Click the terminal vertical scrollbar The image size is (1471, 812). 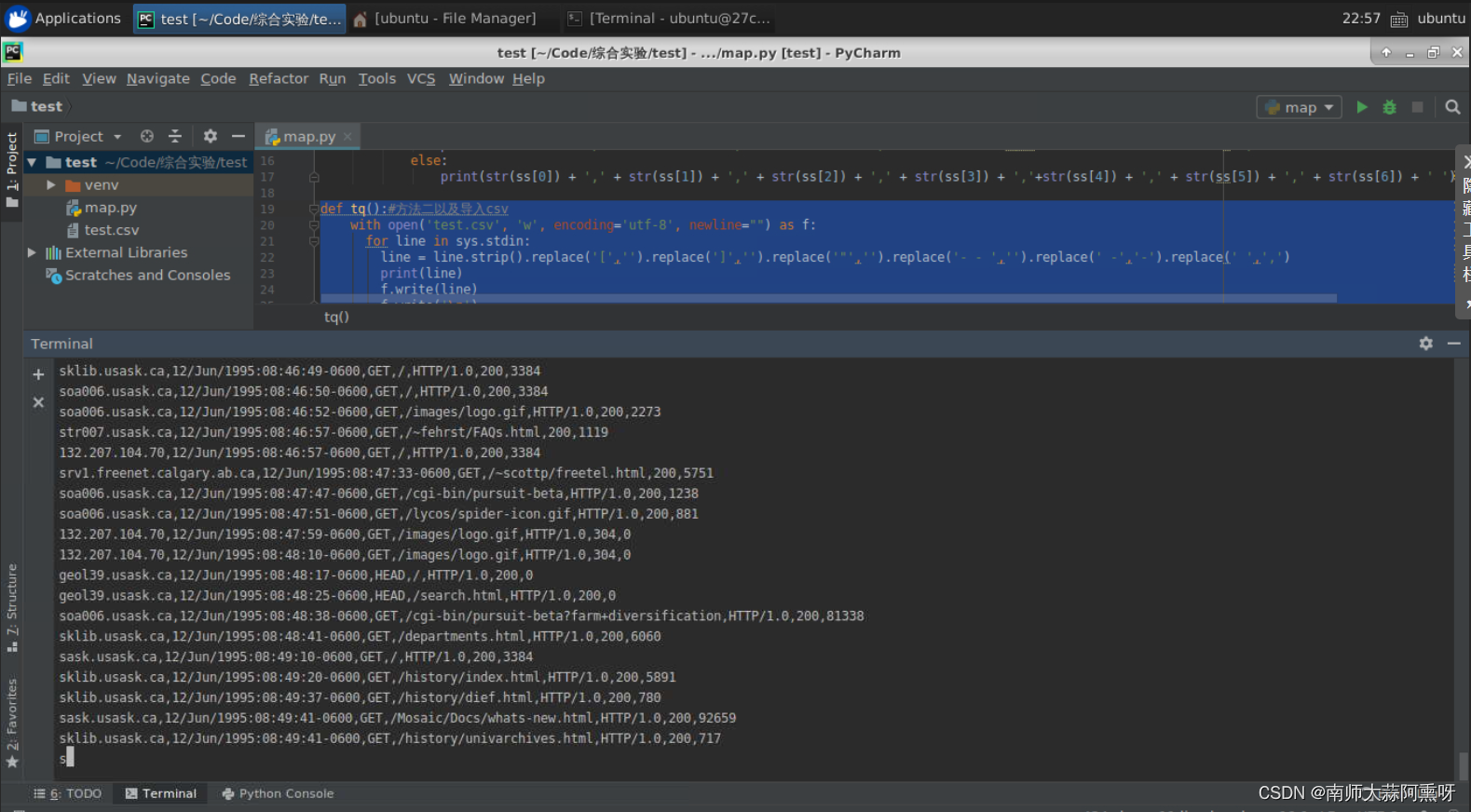1464,765
